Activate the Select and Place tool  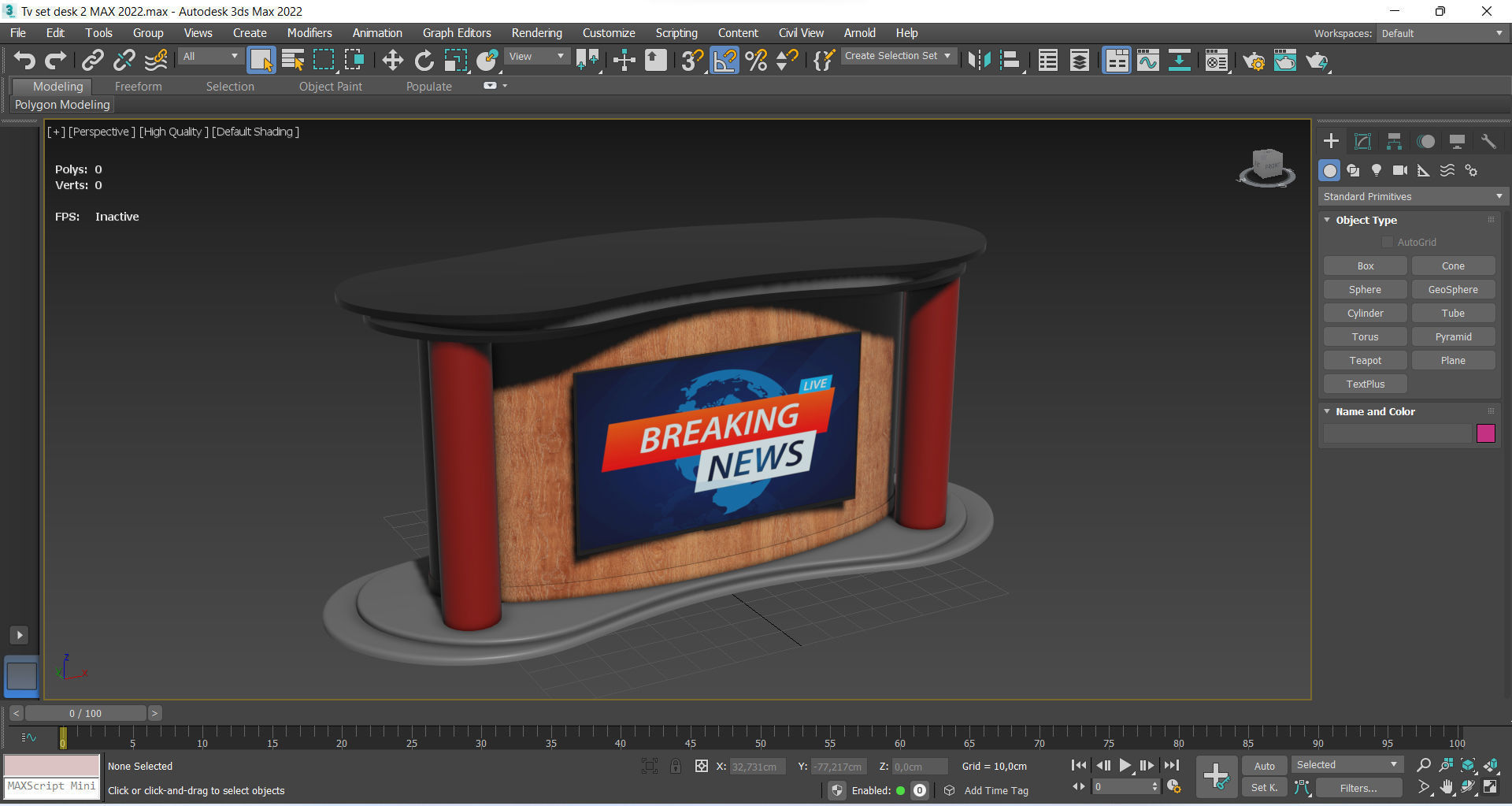coord(487,61)
